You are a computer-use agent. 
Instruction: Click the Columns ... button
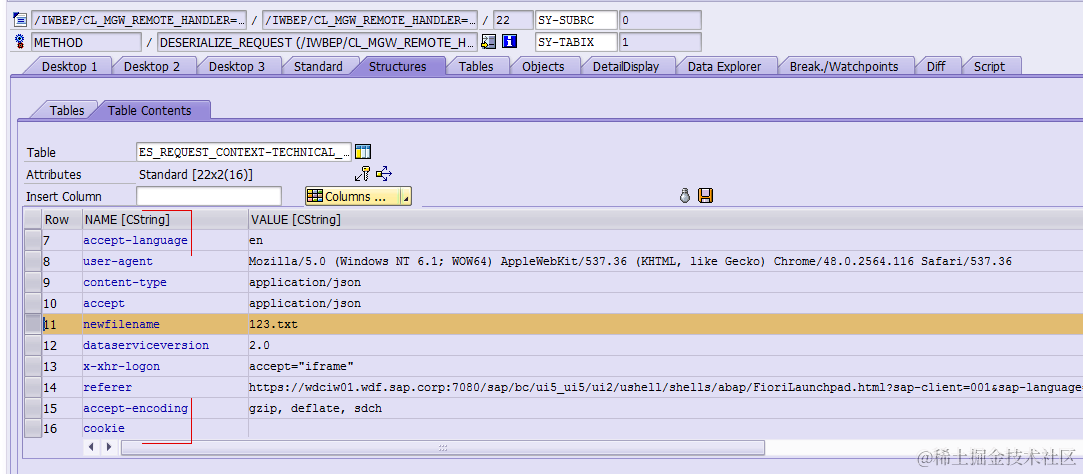pos(353,197)
